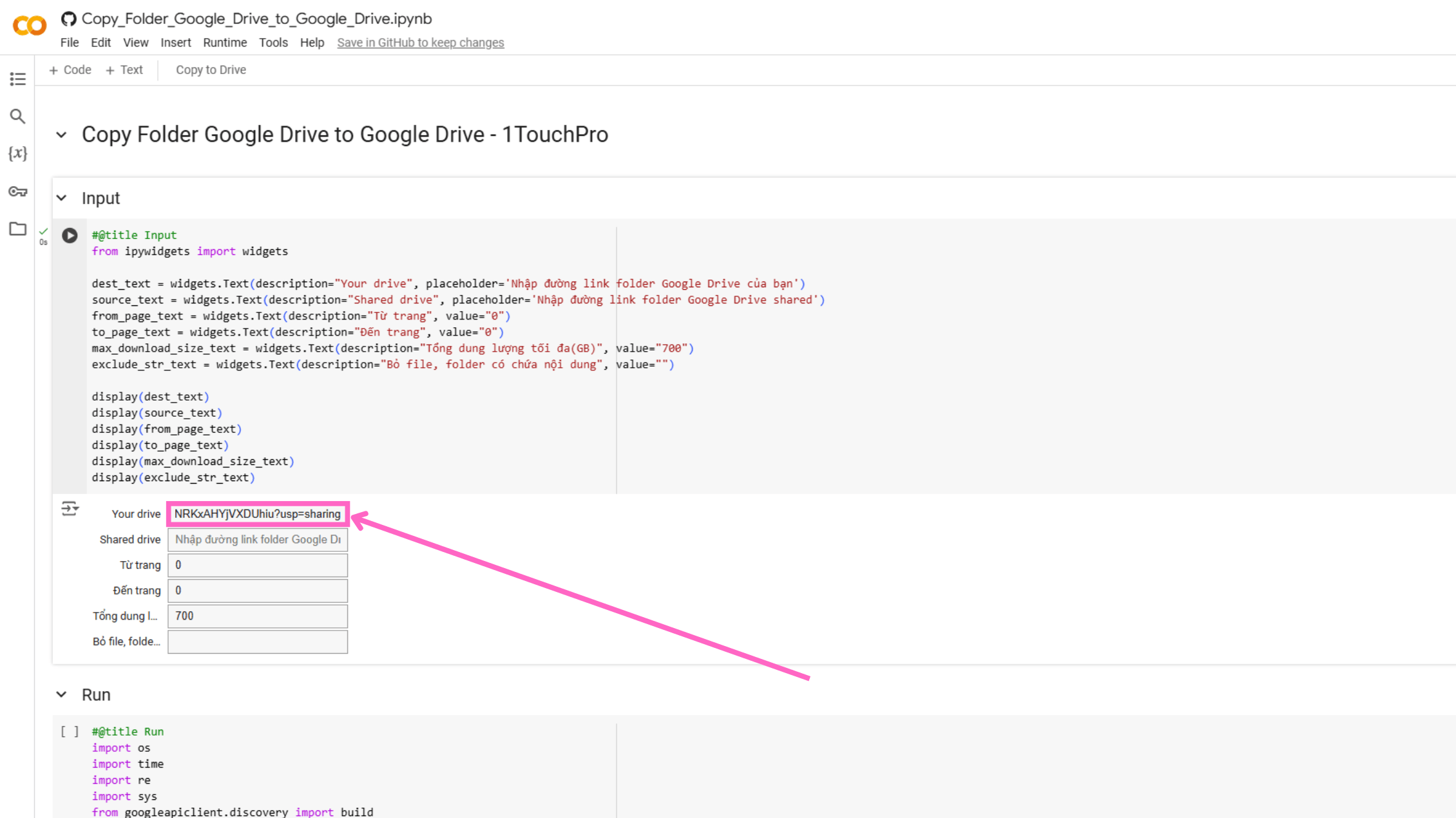Click the output options icon beside widgets
The height and width of the screenshot is (818, 1456).
pyautogui.click(x=70, y=509)
